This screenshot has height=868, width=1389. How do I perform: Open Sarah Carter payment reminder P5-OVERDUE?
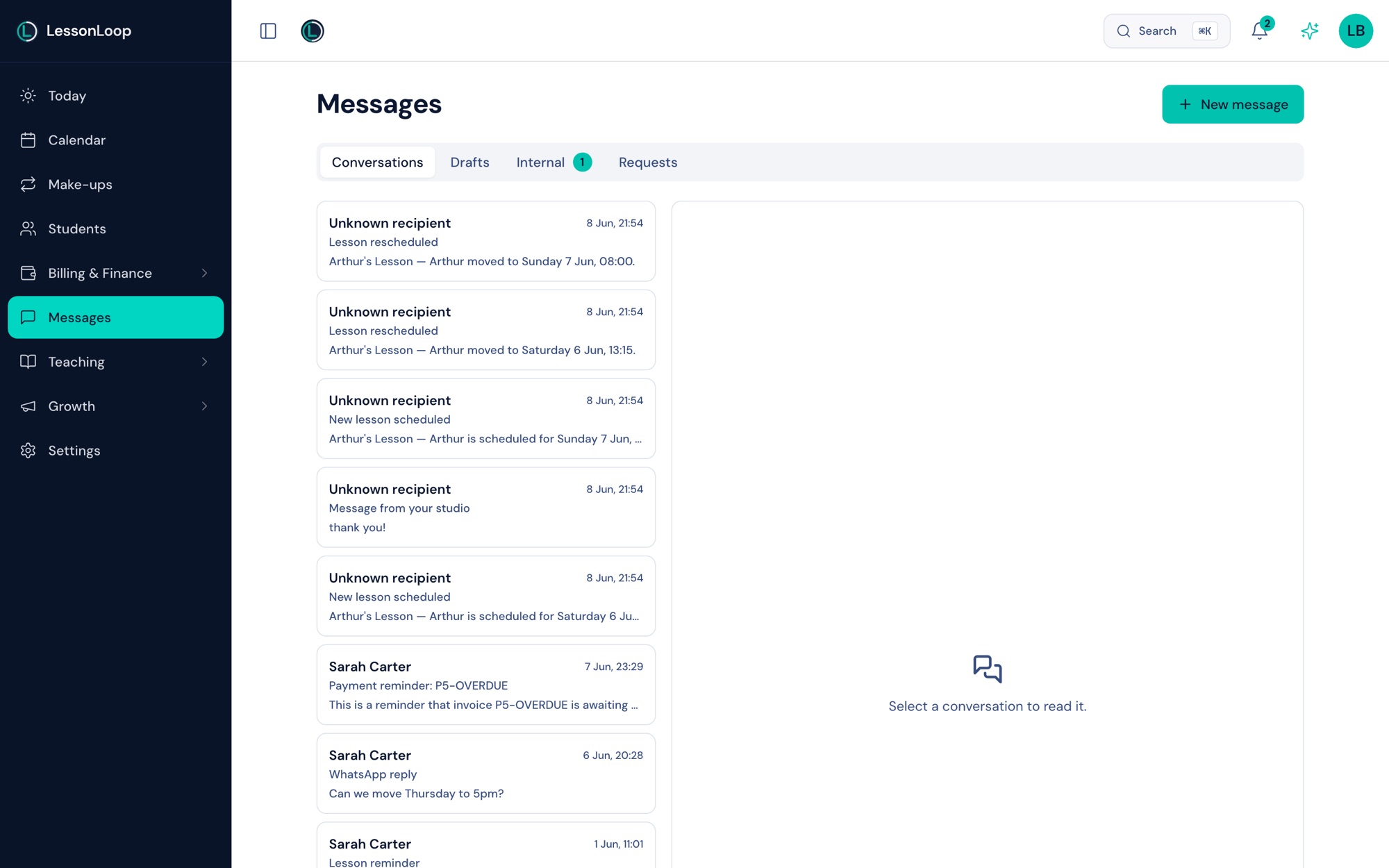coord(485,685)
